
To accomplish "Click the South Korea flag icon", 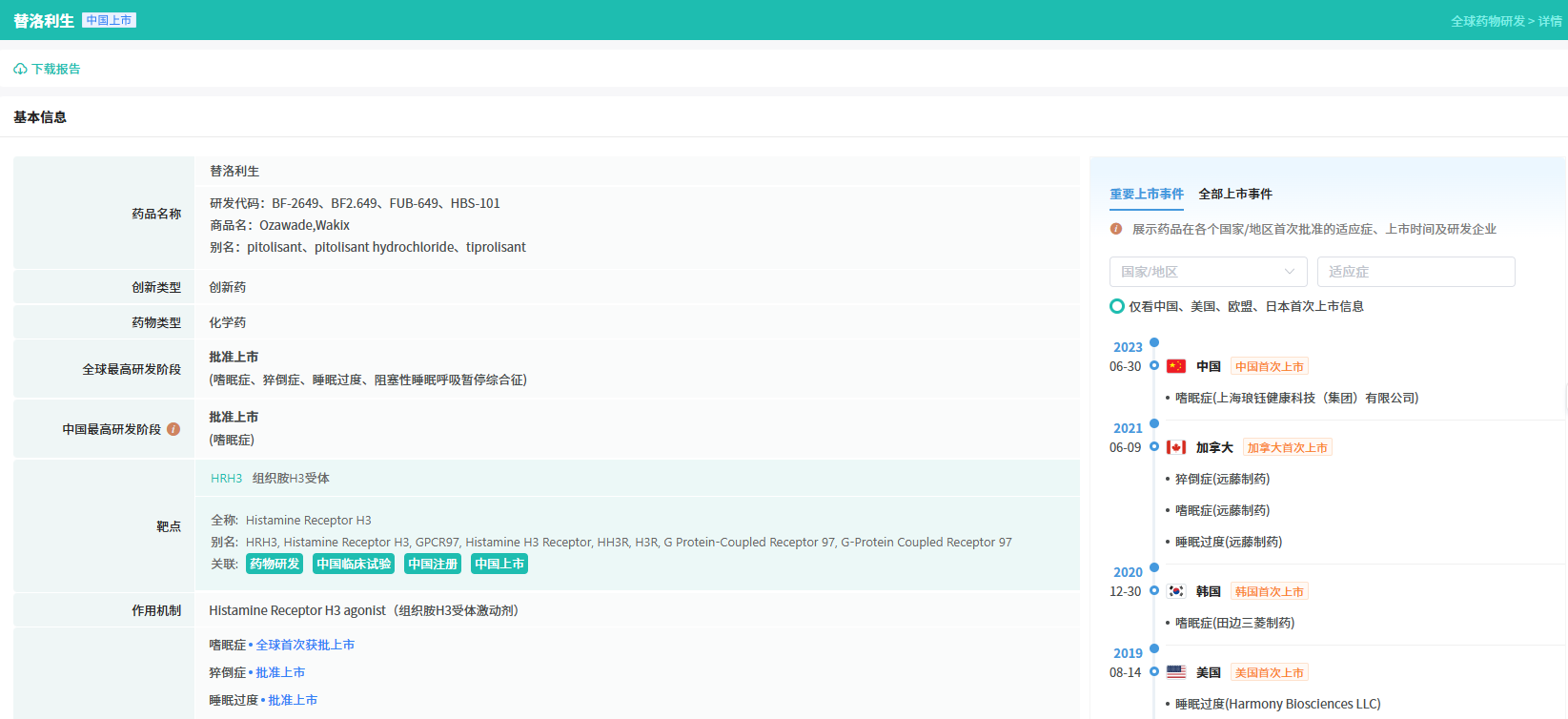I will (1176, 591).
